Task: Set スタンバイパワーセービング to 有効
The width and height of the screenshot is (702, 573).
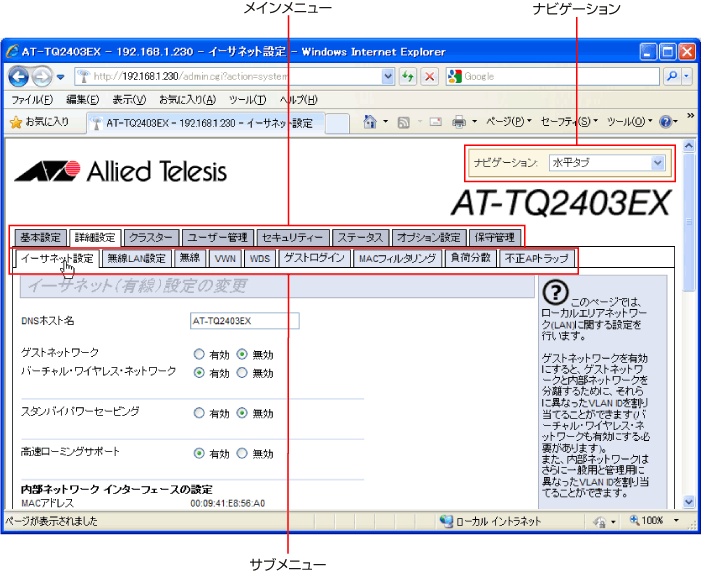Action: tap(199, 413)
